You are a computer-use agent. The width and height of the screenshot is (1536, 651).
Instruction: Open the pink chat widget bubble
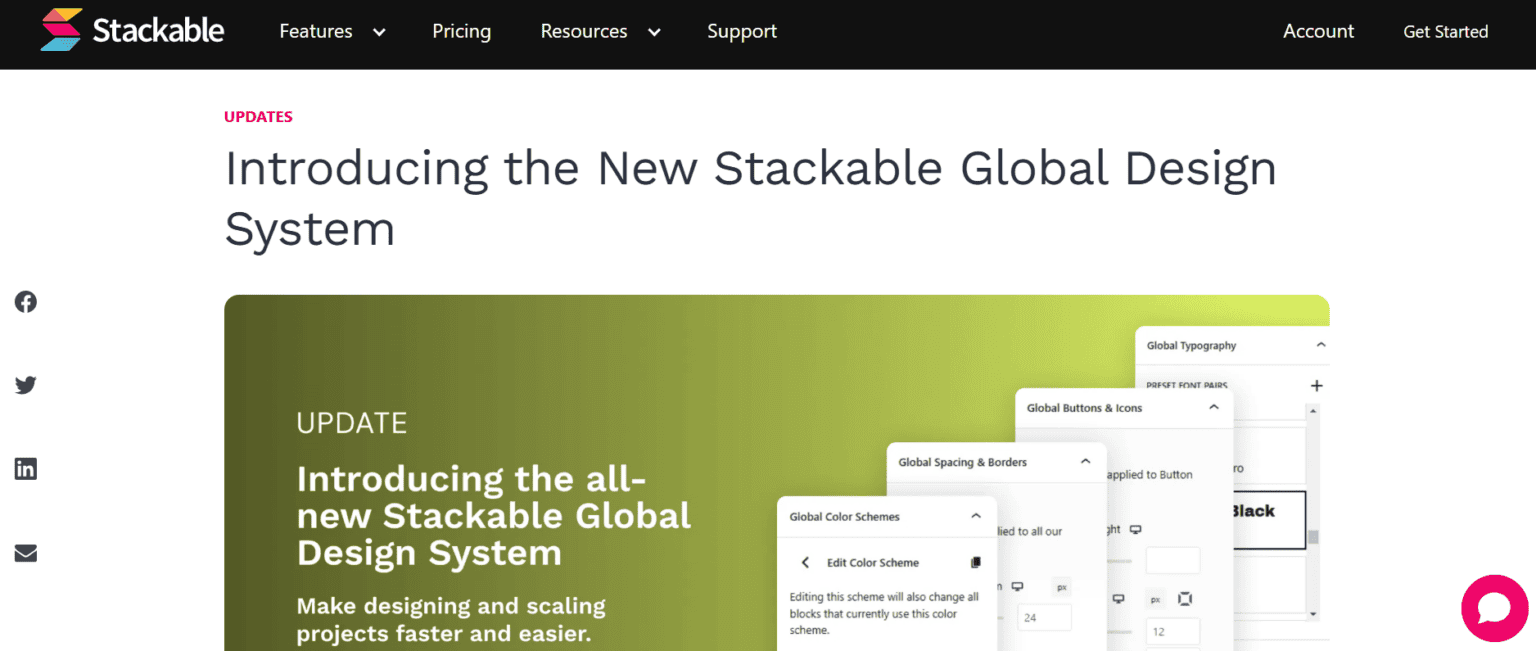[1494, 608]
